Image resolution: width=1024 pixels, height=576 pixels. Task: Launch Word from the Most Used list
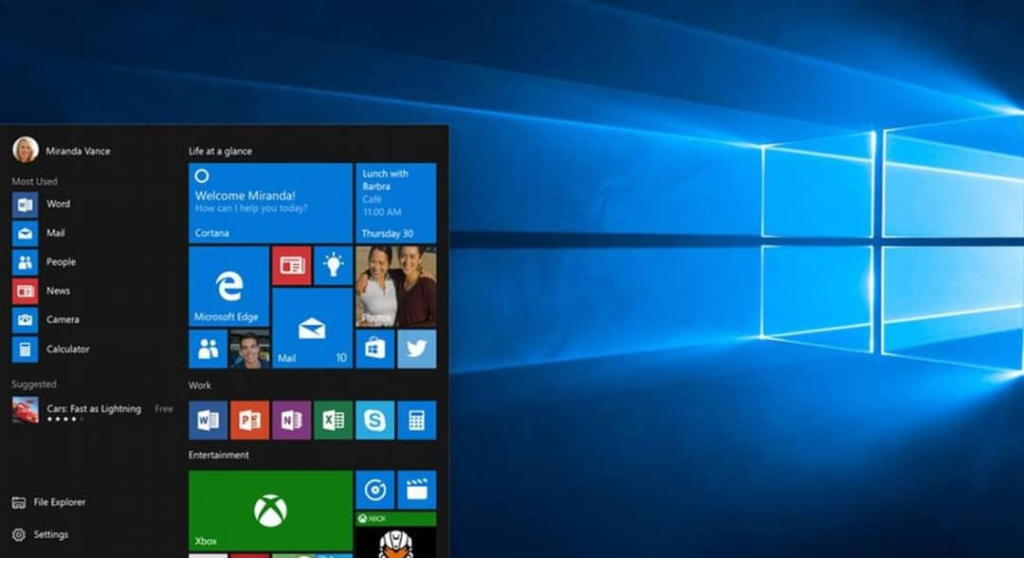tap(41, 204)
